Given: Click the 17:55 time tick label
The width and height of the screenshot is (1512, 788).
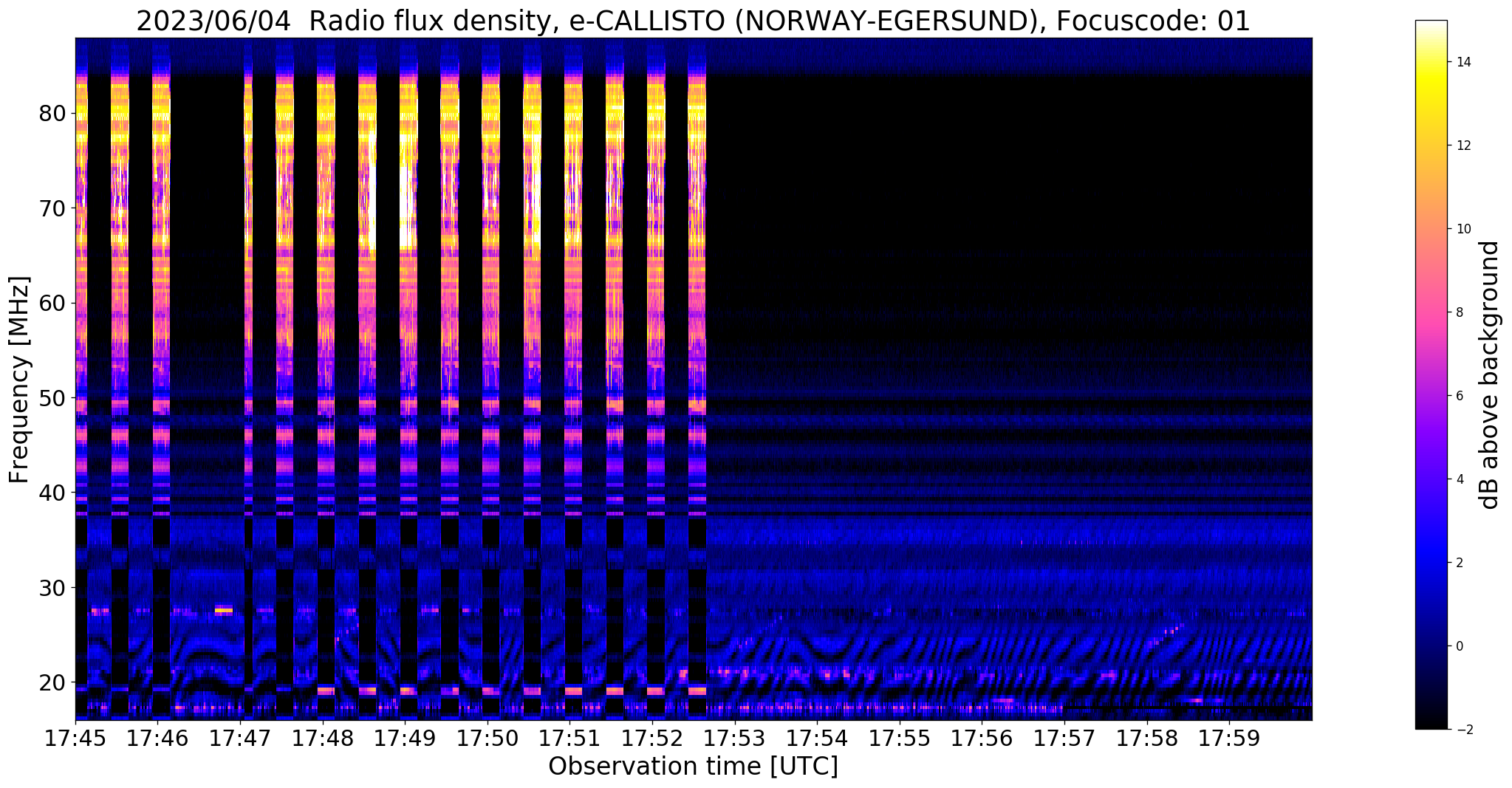Looking at the screenshot, I should 899,738.
